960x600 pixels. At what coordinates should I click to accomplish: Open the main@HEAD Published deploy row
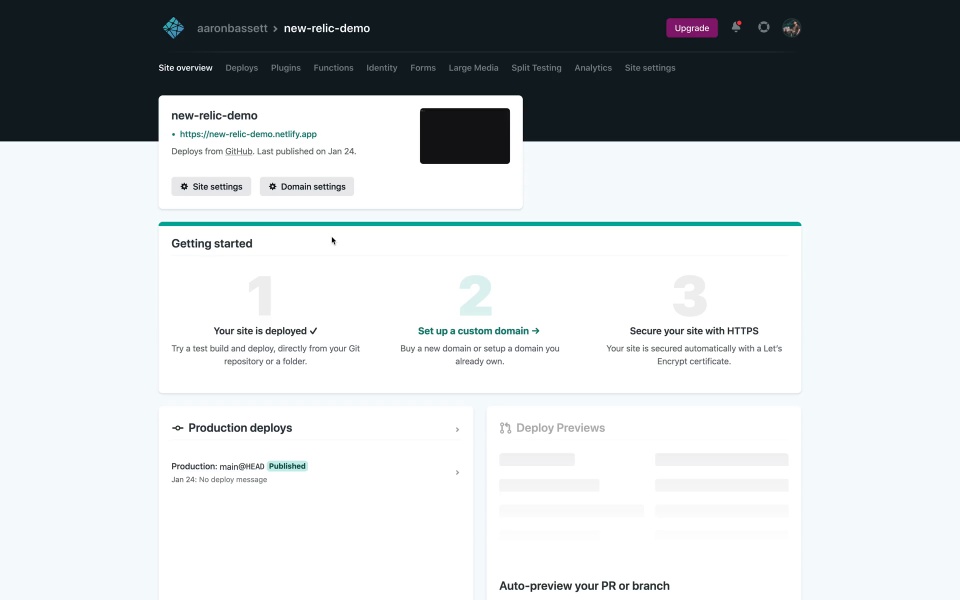click(x=316, y=473)
